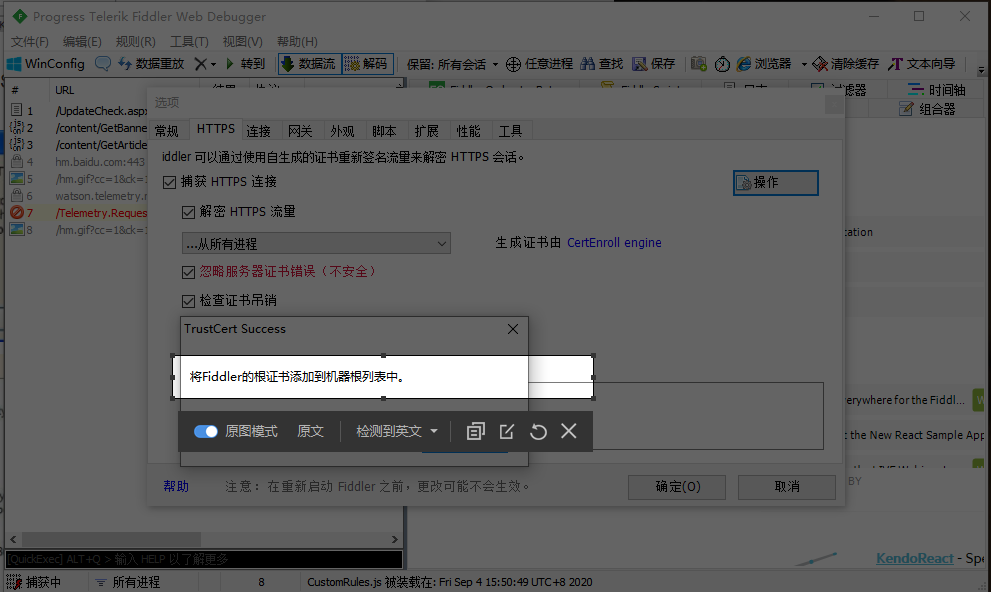Toggle 捕获 HTTPS 连接 checkbox
Image resolution: width=991 pixels, height=592 pixels.
(169, 183)
